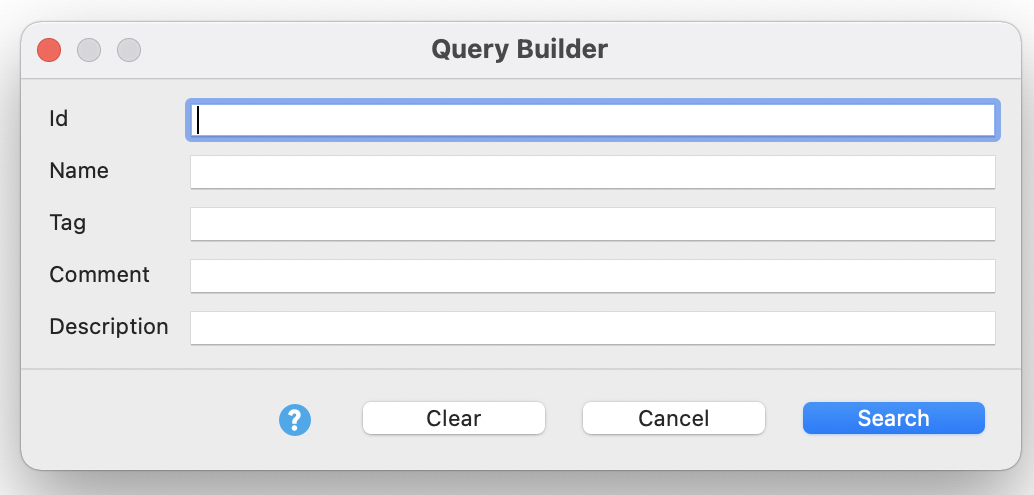Click the blue help question mark icon
Image resolution: width=1034 pixels, height=495 pixels.
pyautogui.click(x=295, y=420)
